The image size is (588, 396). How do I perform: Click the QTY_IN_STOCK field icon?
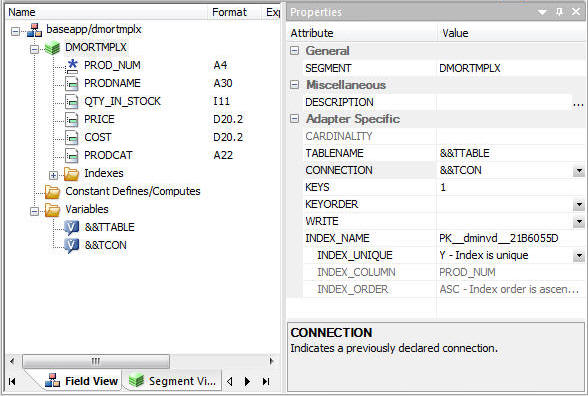click(72, 102)
